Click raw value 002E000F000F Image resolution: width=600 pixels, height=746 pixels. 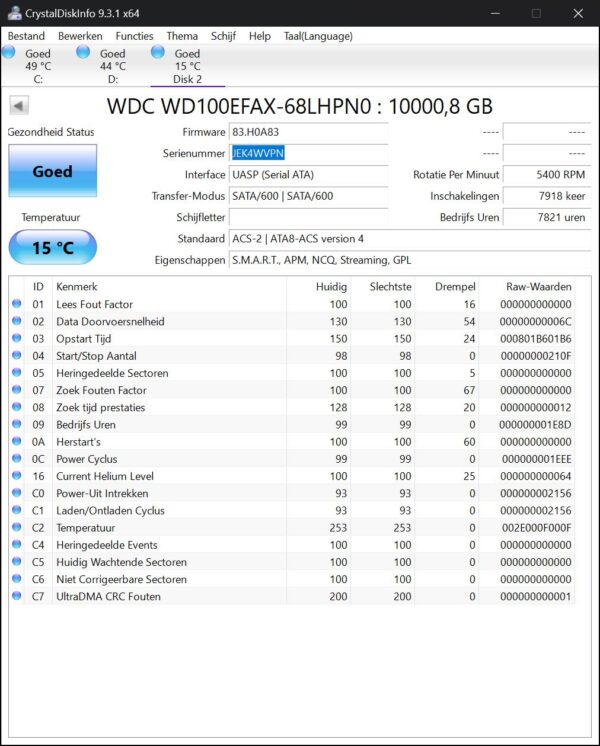pyautogui.click(x=536, y=528)
